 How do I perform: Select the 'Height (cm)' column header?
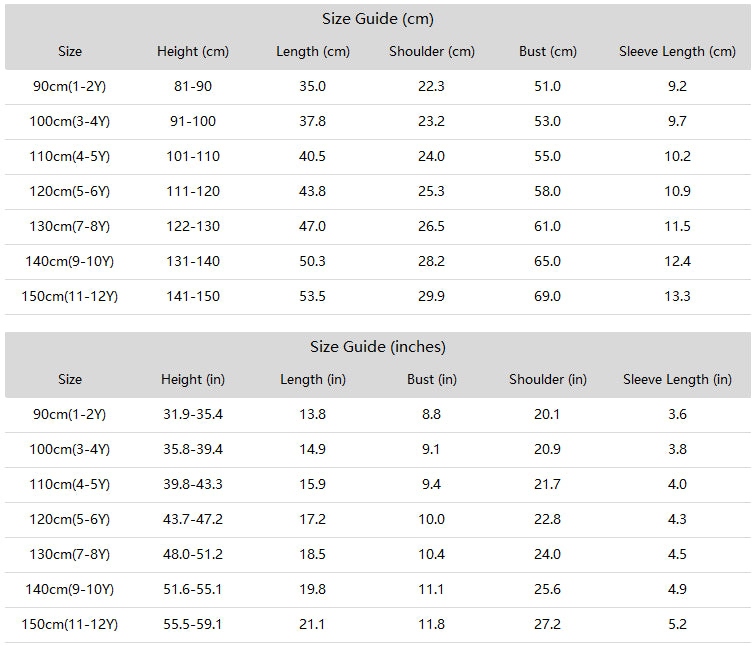(x=193, y=51)
